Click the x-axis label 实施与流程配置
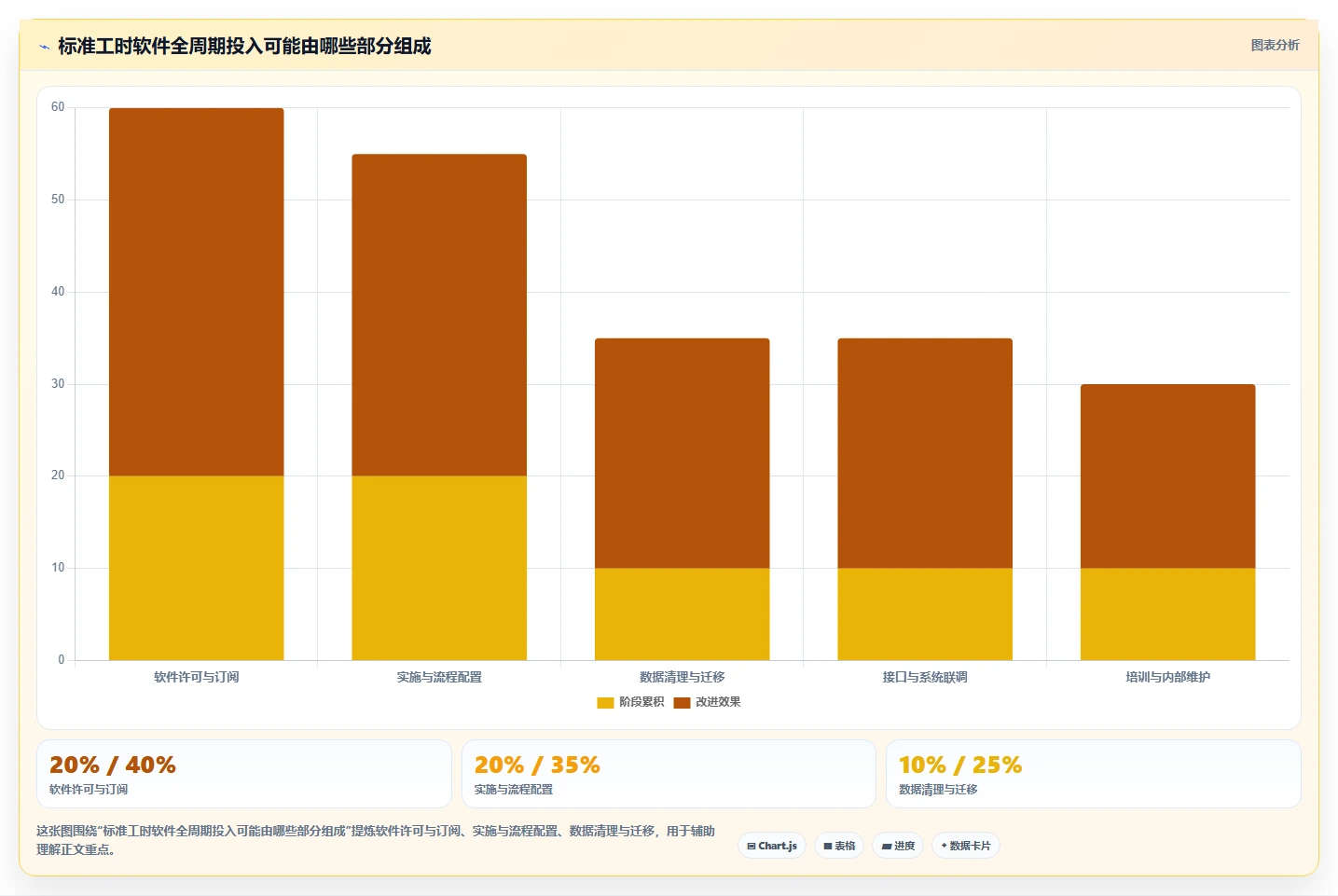The height and width of the screenshot is (896, 1338). (439, 677)
